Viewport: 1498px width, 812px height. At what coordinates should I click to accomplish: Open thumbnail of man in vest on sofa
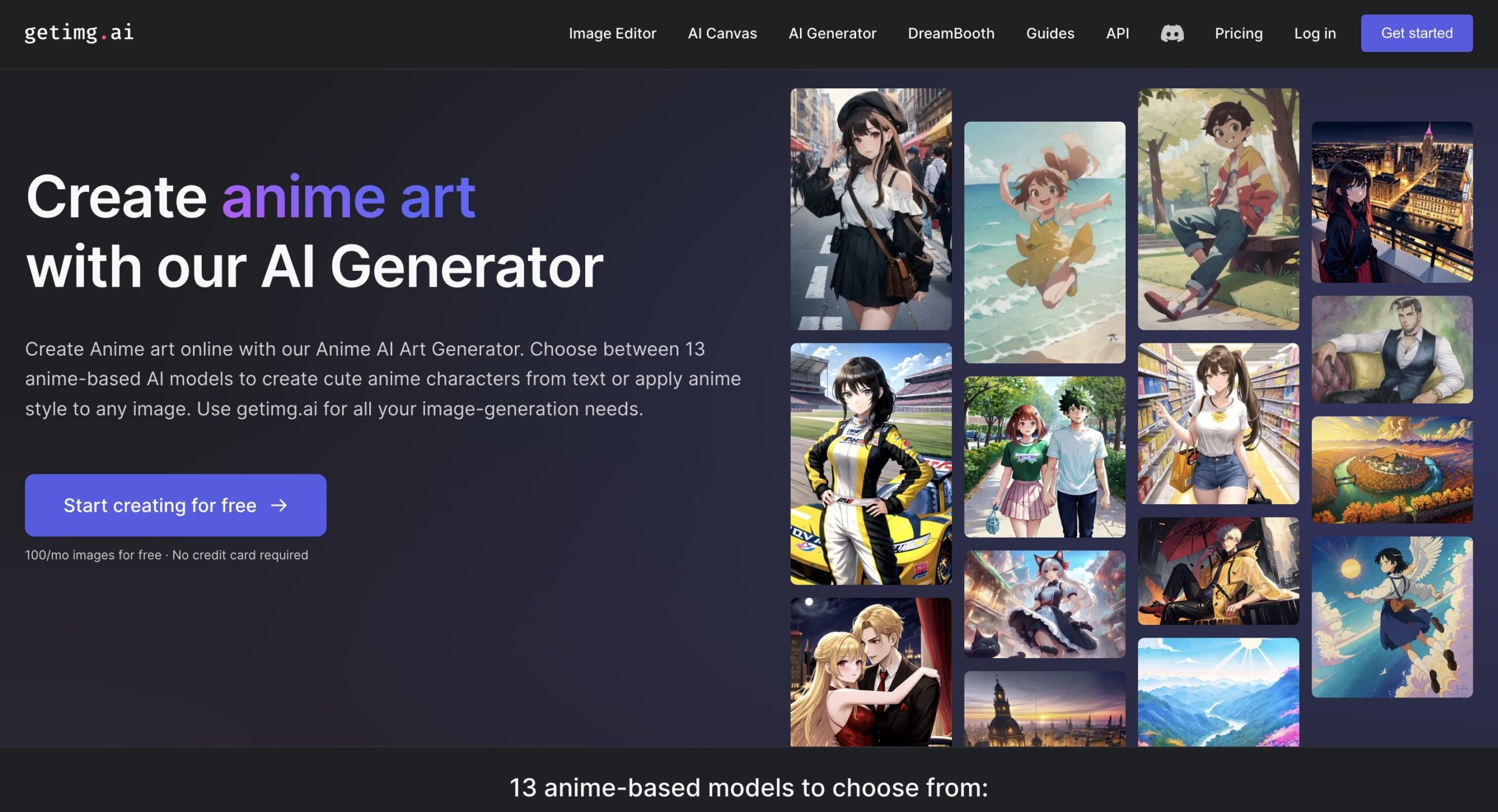click(1392, 349)
